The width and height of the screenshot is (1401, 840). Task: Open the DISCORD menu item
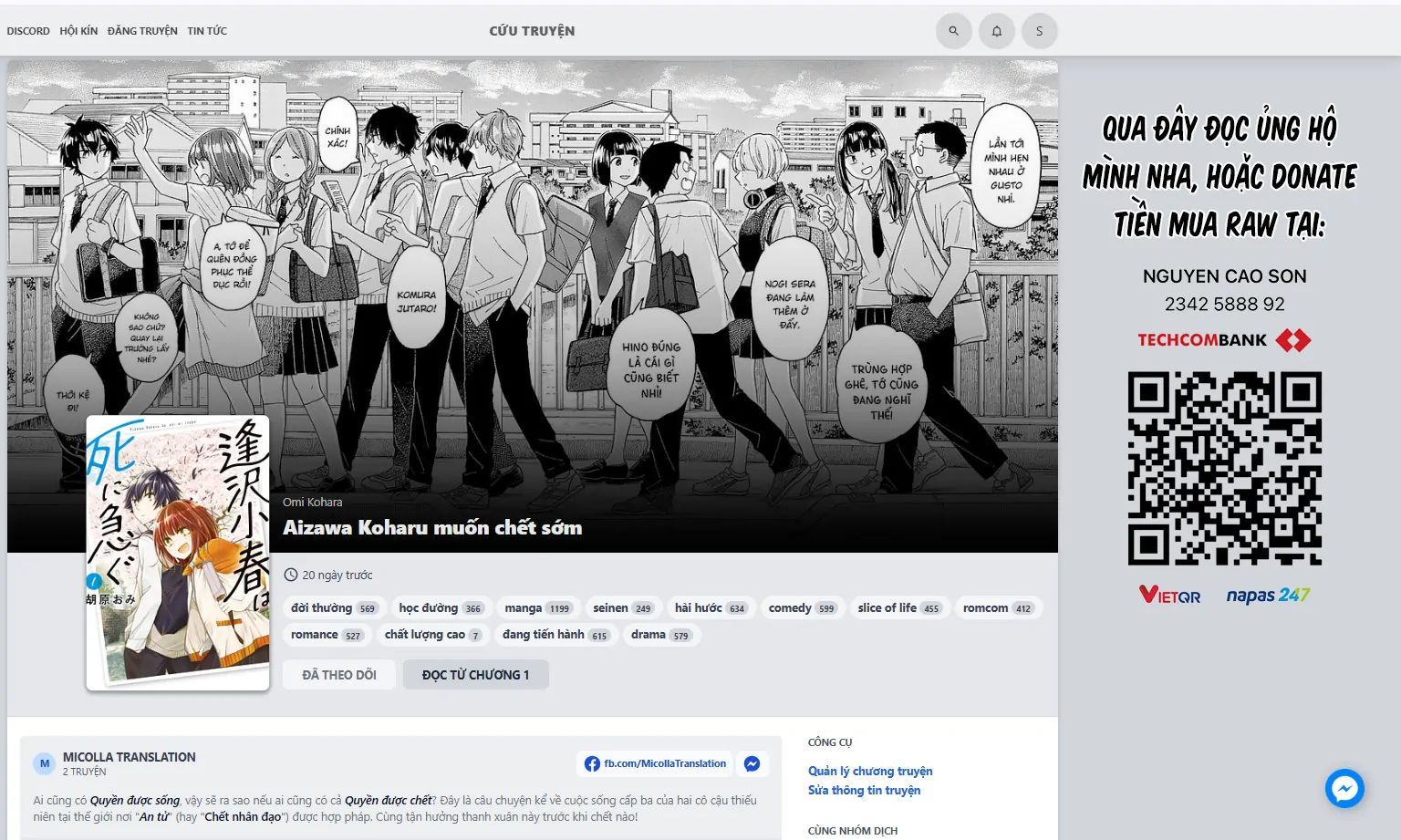pos(28,30)
